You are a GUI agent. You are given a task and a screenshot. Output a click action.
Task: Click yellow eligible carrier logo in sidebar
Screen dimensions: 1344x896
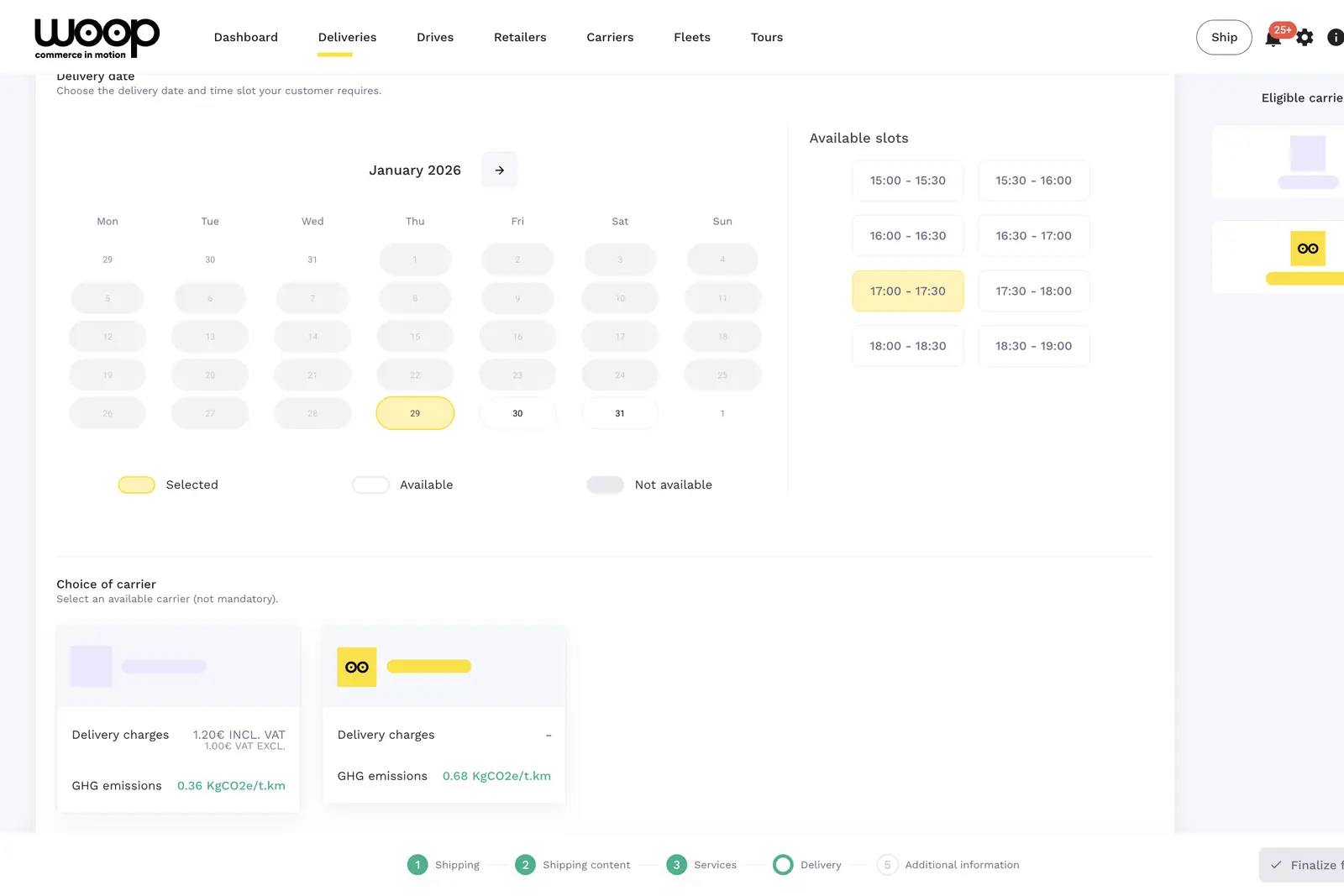tap(1307, 249)
